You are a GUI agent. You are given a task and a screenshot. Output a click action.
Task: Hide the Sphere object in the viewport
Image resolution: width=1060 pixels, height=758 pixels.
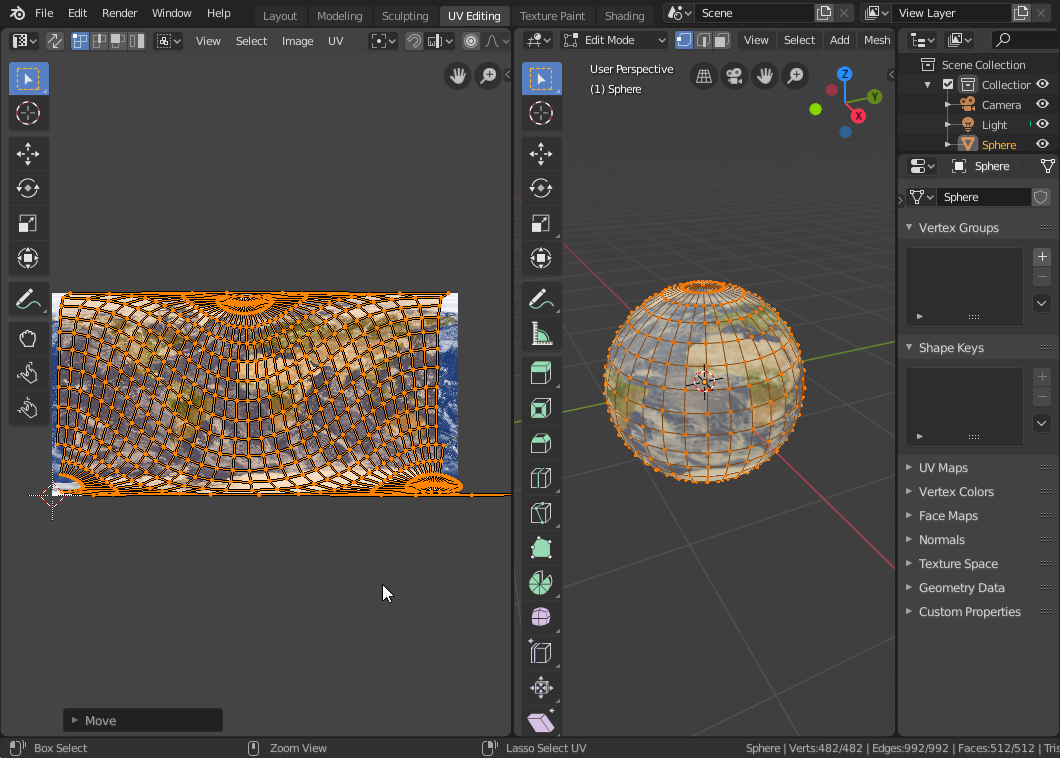tap(1042, 144)
